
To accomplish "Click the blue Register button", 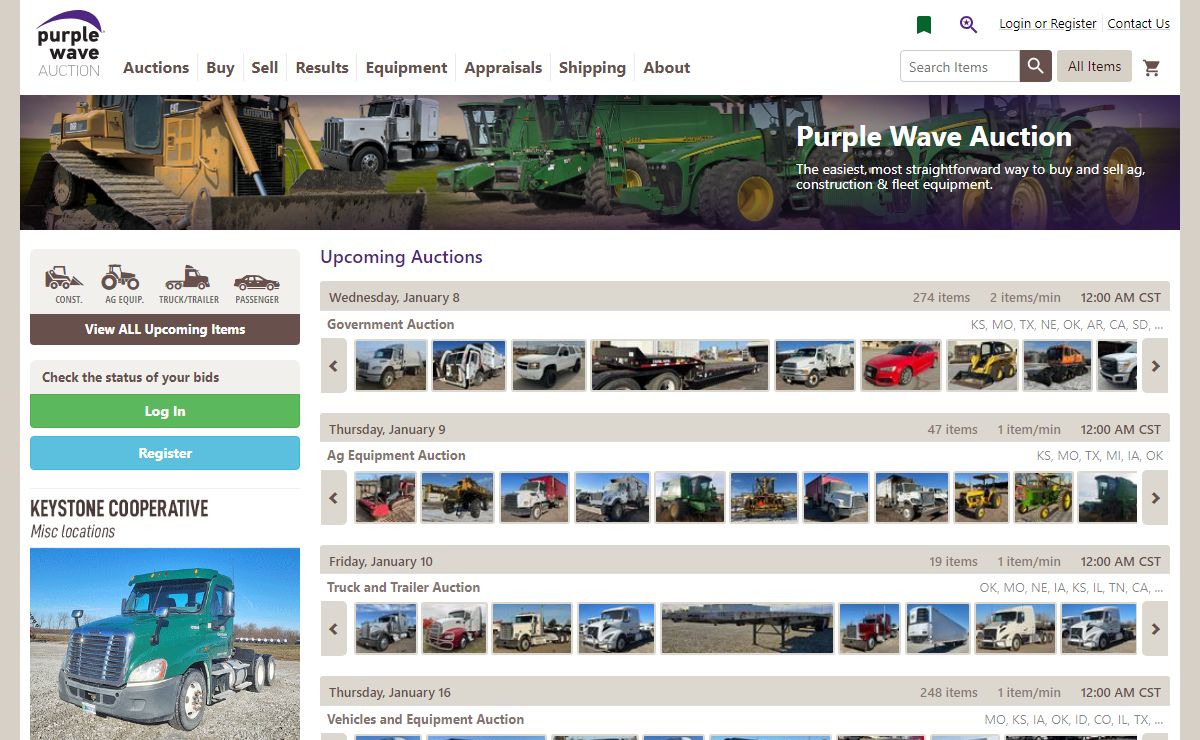I will coord(165,453).
